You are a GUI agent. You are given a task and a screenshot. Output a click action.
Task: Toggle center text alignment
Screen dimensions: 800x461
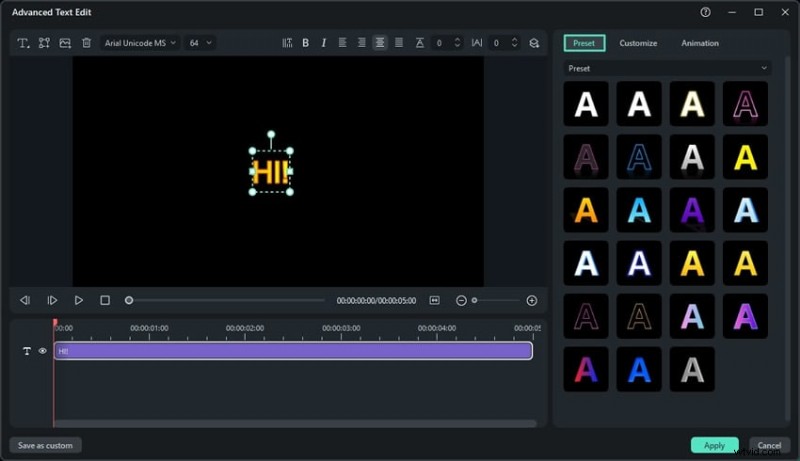[x=380, y=43]
